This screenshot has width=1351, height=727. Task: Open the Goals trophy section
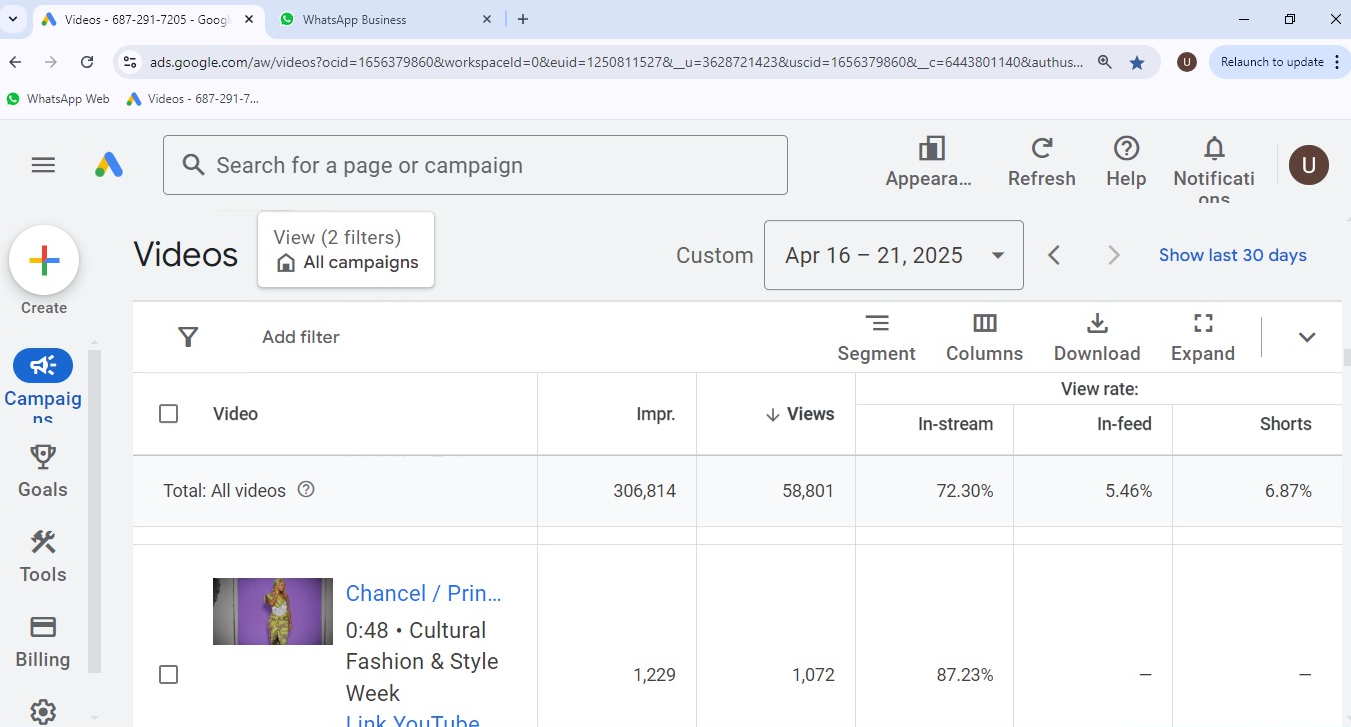click(43, 471)
